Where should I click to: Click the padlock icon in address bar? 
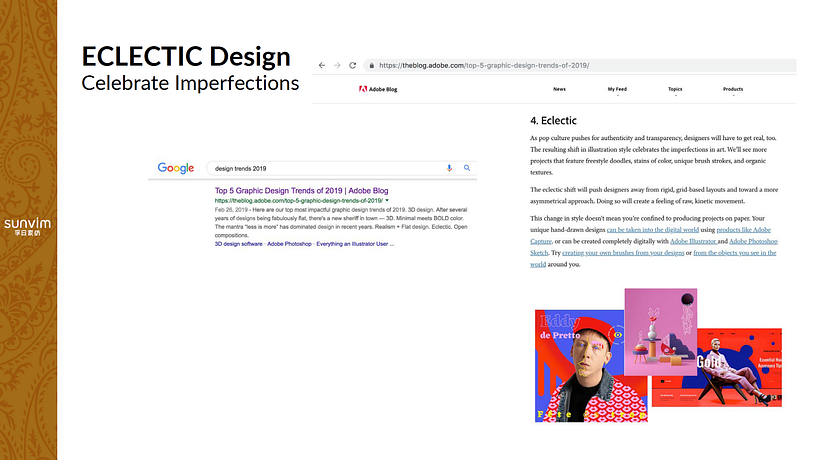(x=371, y=65)
